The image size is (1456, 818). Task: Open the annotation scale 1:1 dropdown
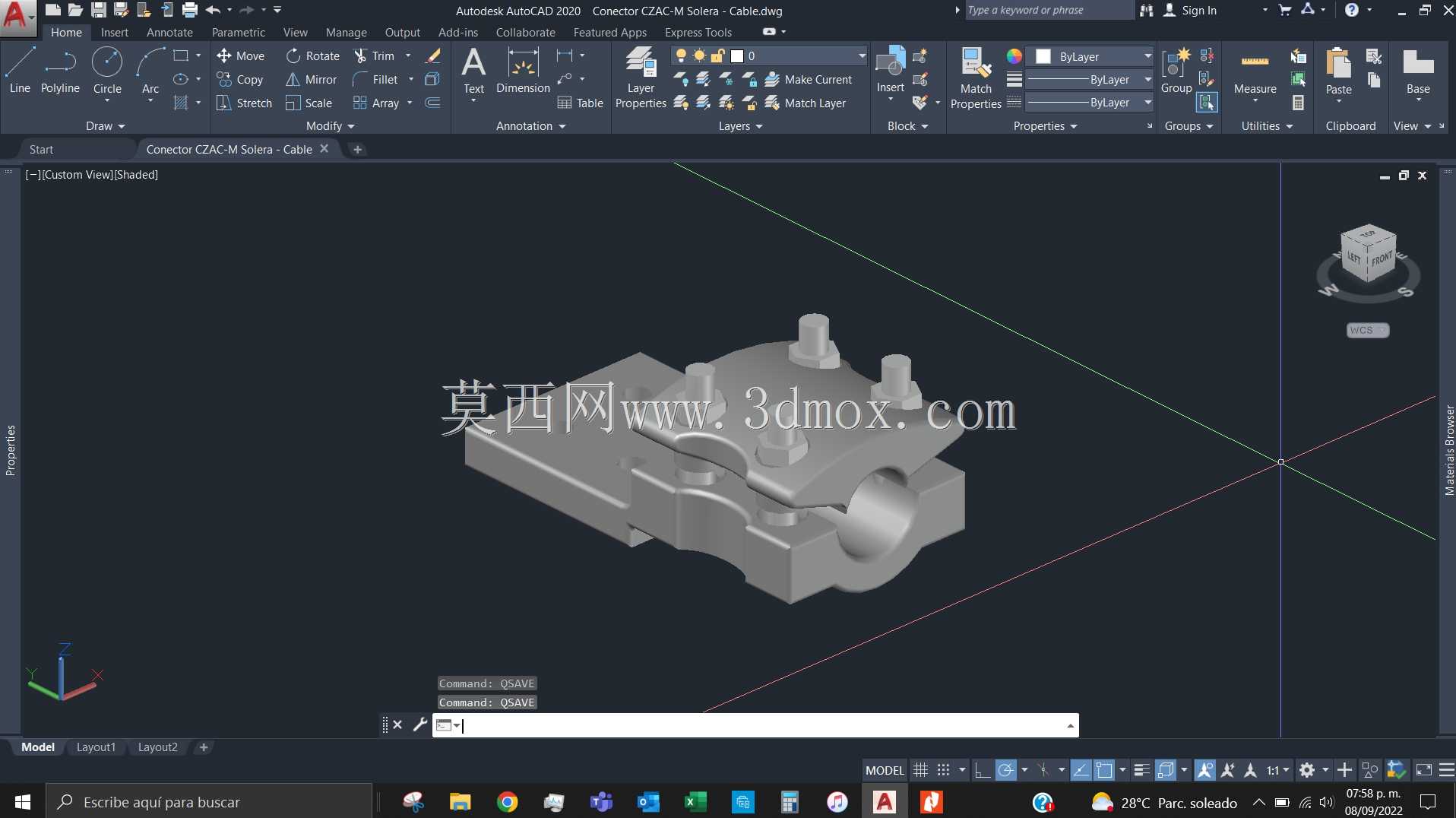pyautogui.click(x=1278, y=770)
